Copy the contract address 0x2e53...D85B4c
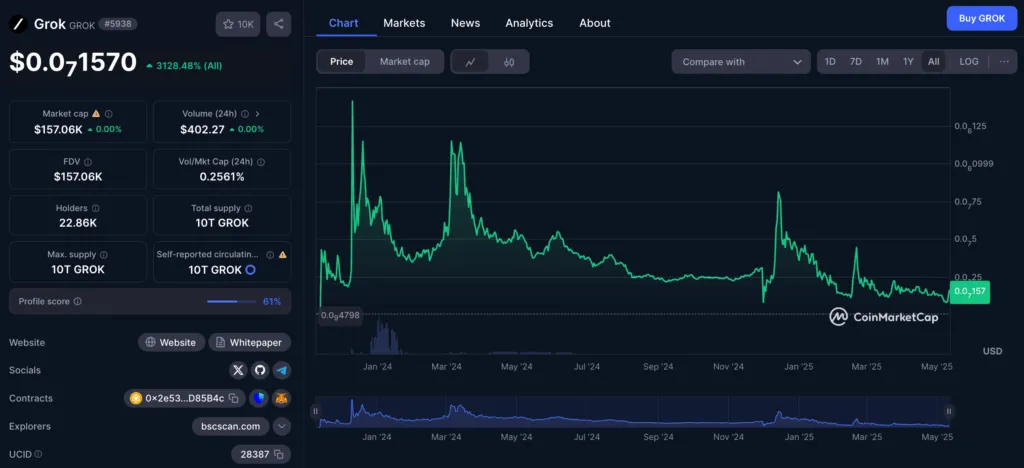Screen dimensions: 1024x468 click(x=233, y=398)
